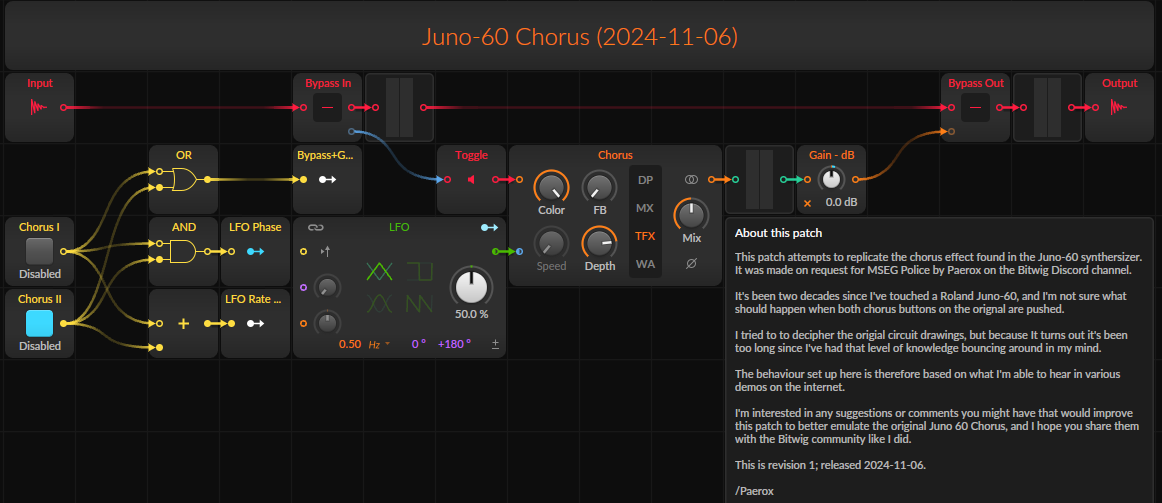Select the DP chorus character mode

coord(645,180)
